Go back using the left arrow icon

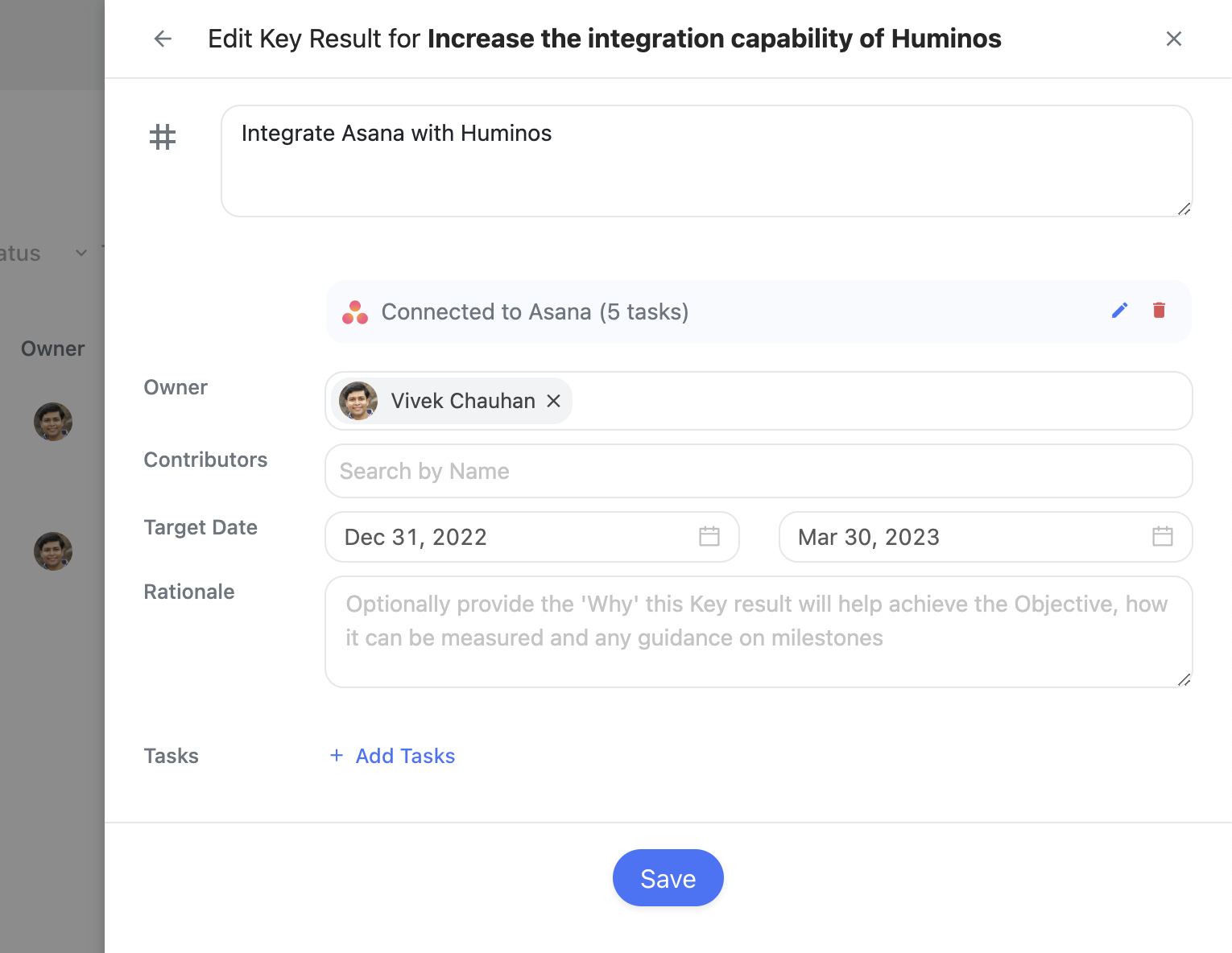pos(163,39)
